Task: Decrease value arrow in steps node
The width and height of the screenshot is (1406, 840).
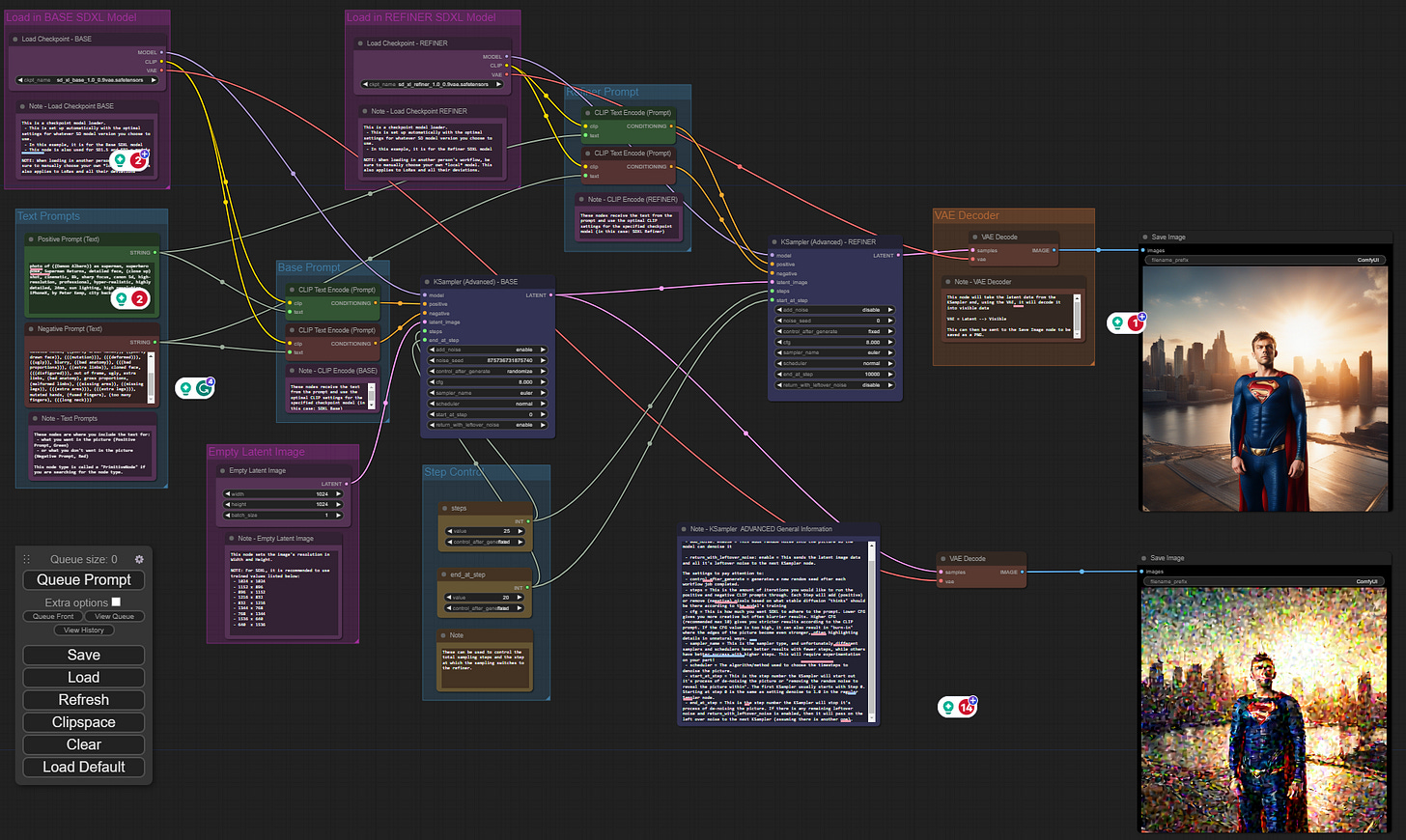Action: click(x=449, y=531)
